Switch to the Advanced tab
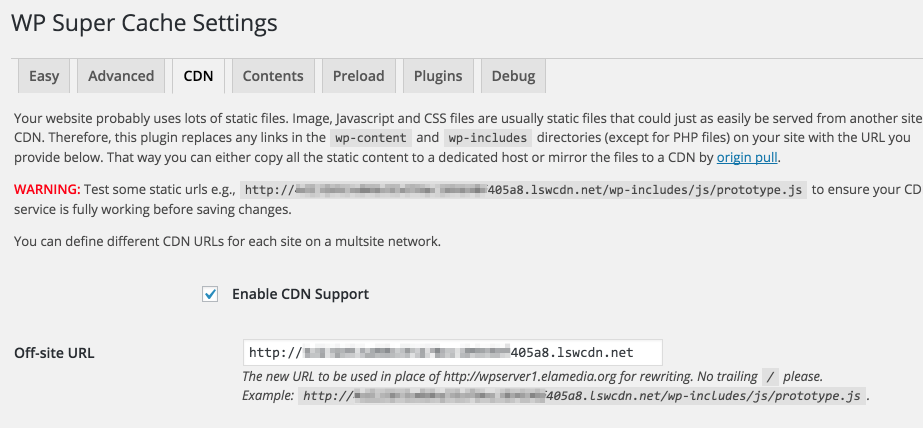The image size is (923, 428). [121, 76]
